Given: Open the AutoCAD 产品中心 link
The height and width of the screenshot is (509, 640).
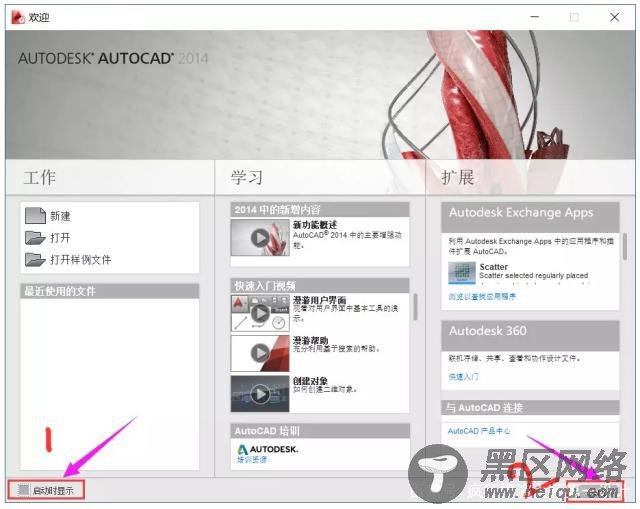Looking at the screenshot, I should (x=479, y=431).
